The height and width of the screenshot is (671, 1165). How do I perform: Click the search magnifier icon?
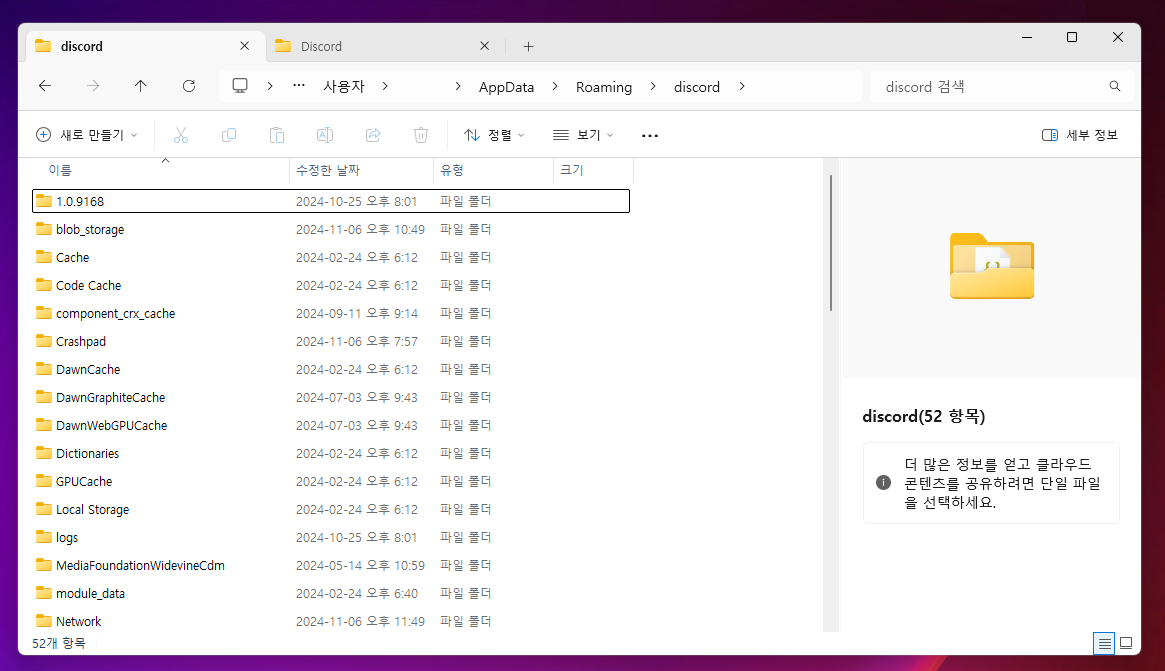point(1114,86)
